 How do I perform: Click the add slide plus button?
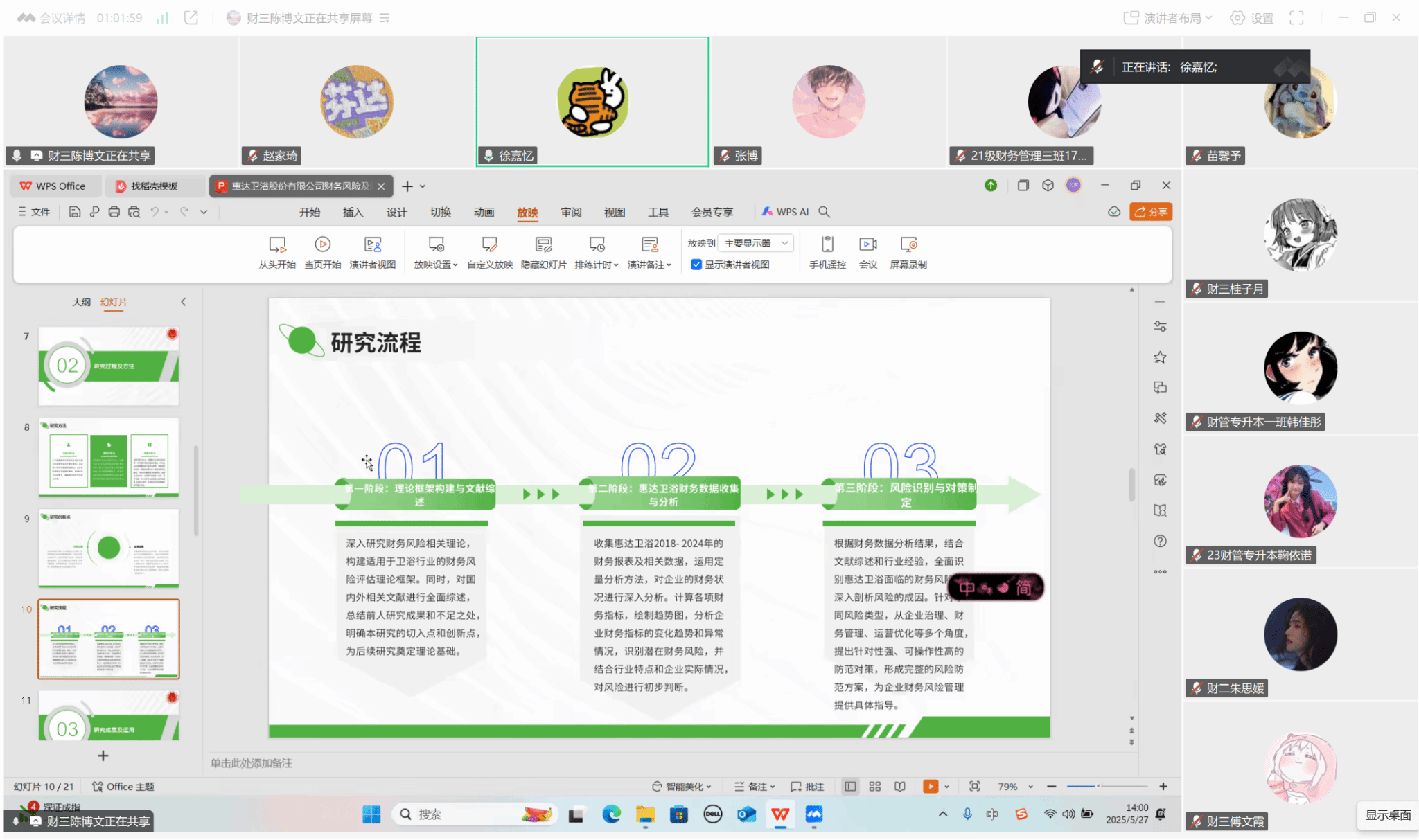[x=103, y=756]
